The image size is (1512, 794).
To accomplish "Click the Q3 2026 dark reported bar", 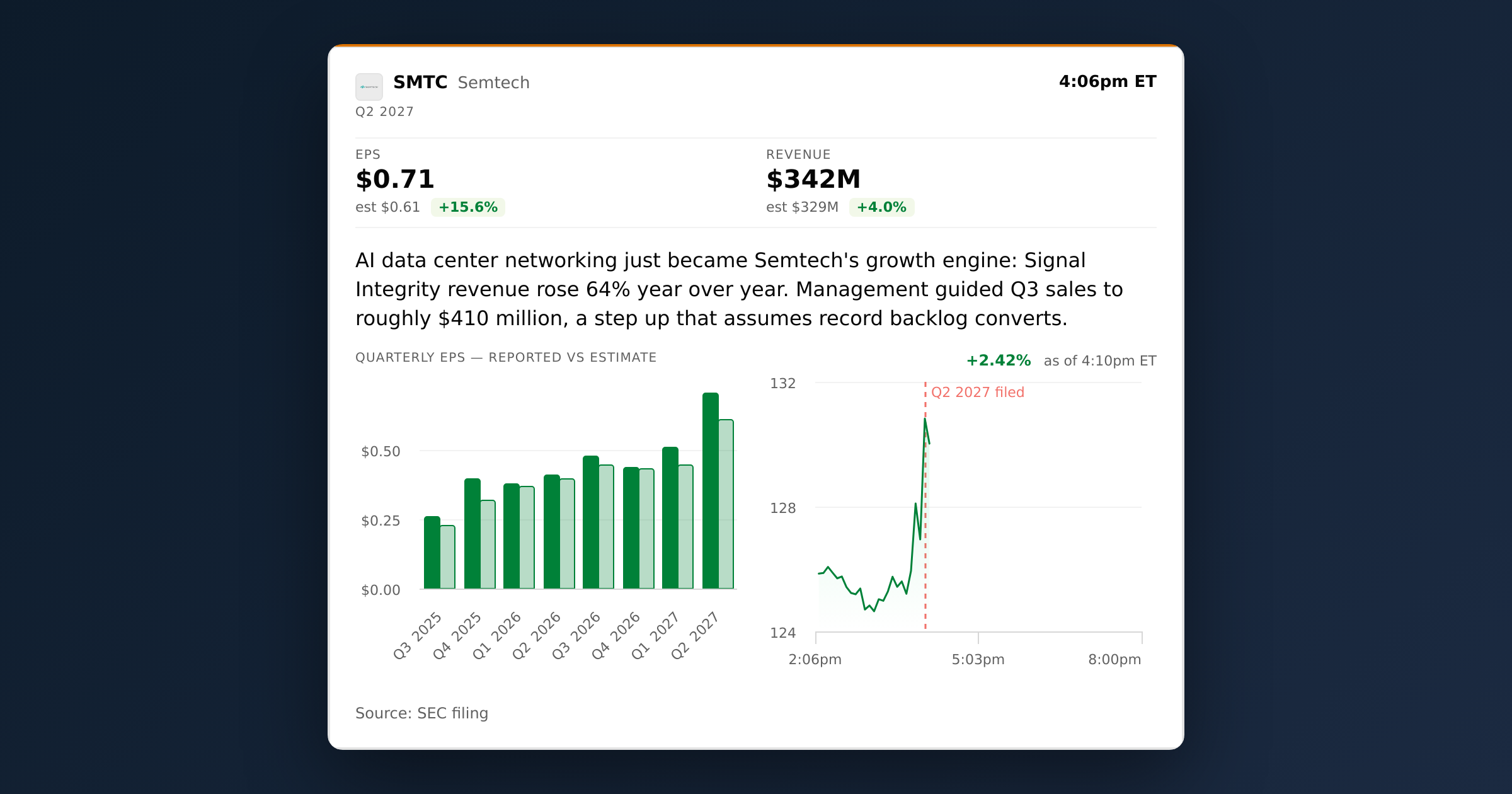I will tap(591, 522).
